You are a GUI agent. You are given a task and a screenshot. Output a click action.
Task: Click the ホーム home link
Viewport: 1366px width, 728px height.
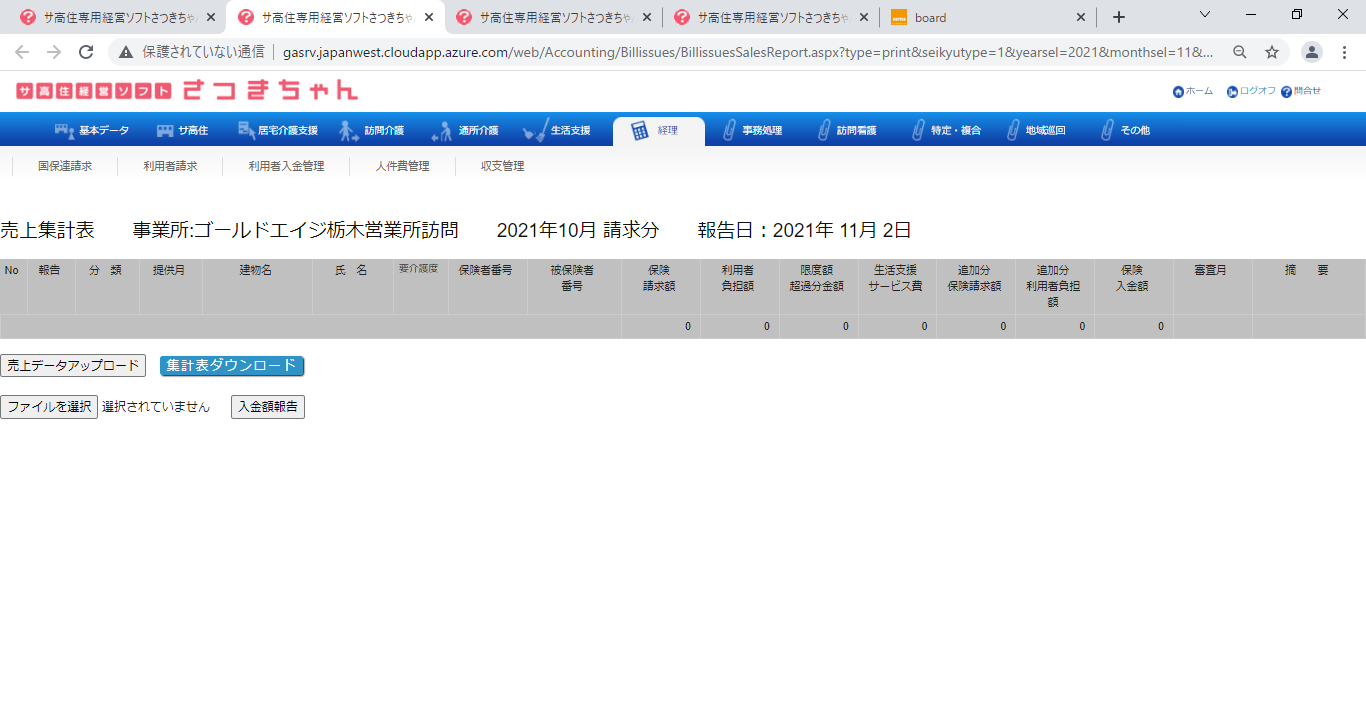pos(1193,91)
